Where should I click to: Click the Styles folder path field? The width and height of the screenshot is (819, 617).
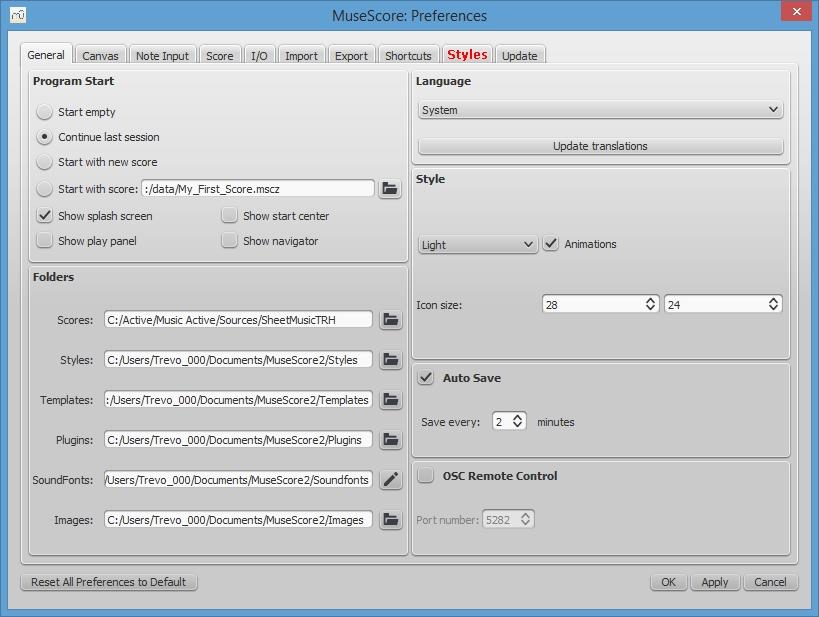[x=238, y=359]
